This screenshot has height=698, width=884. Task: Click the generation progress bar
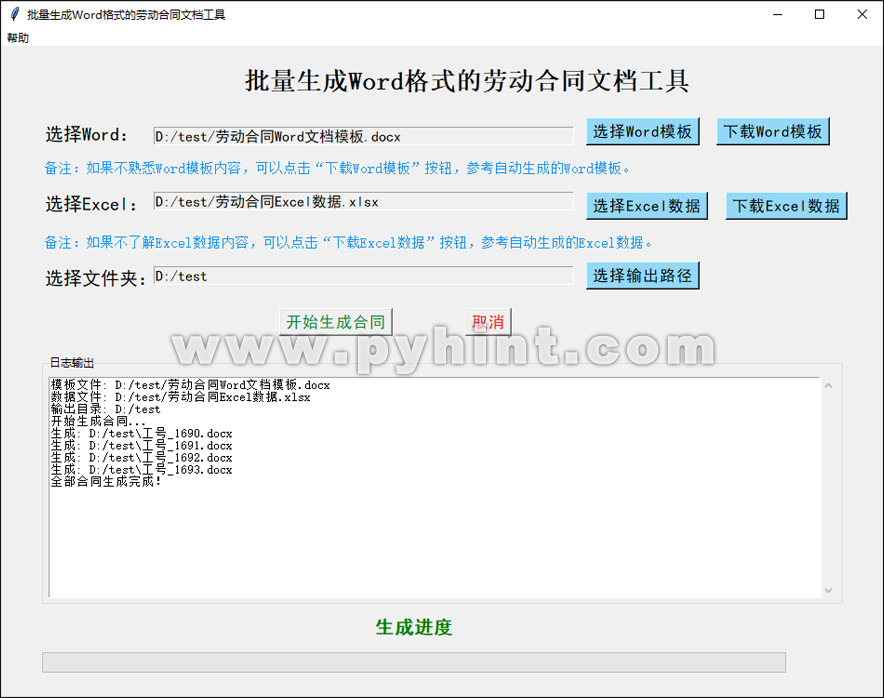coord(413,662)
